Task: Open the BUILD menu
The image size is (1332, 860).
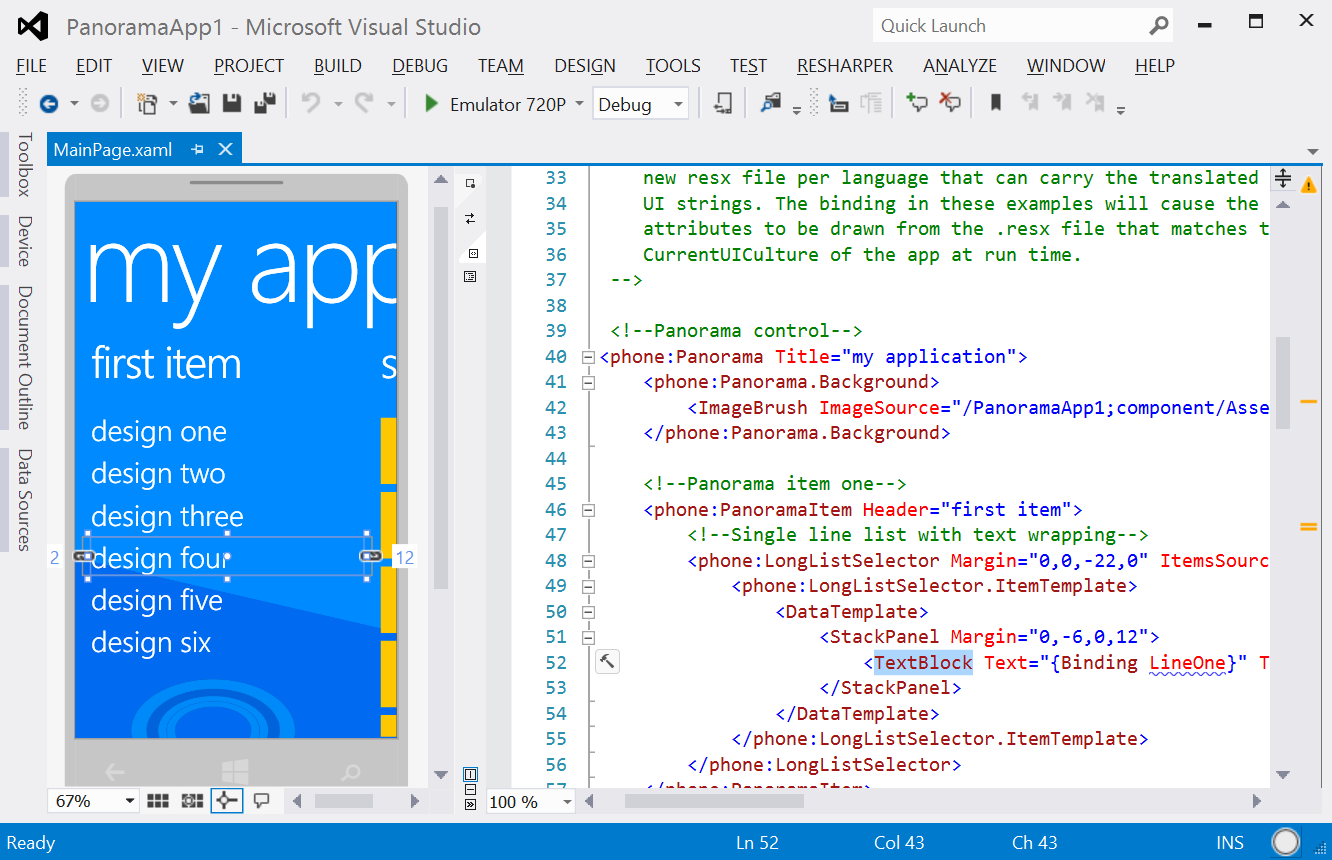Action: [x=338, y=66]
